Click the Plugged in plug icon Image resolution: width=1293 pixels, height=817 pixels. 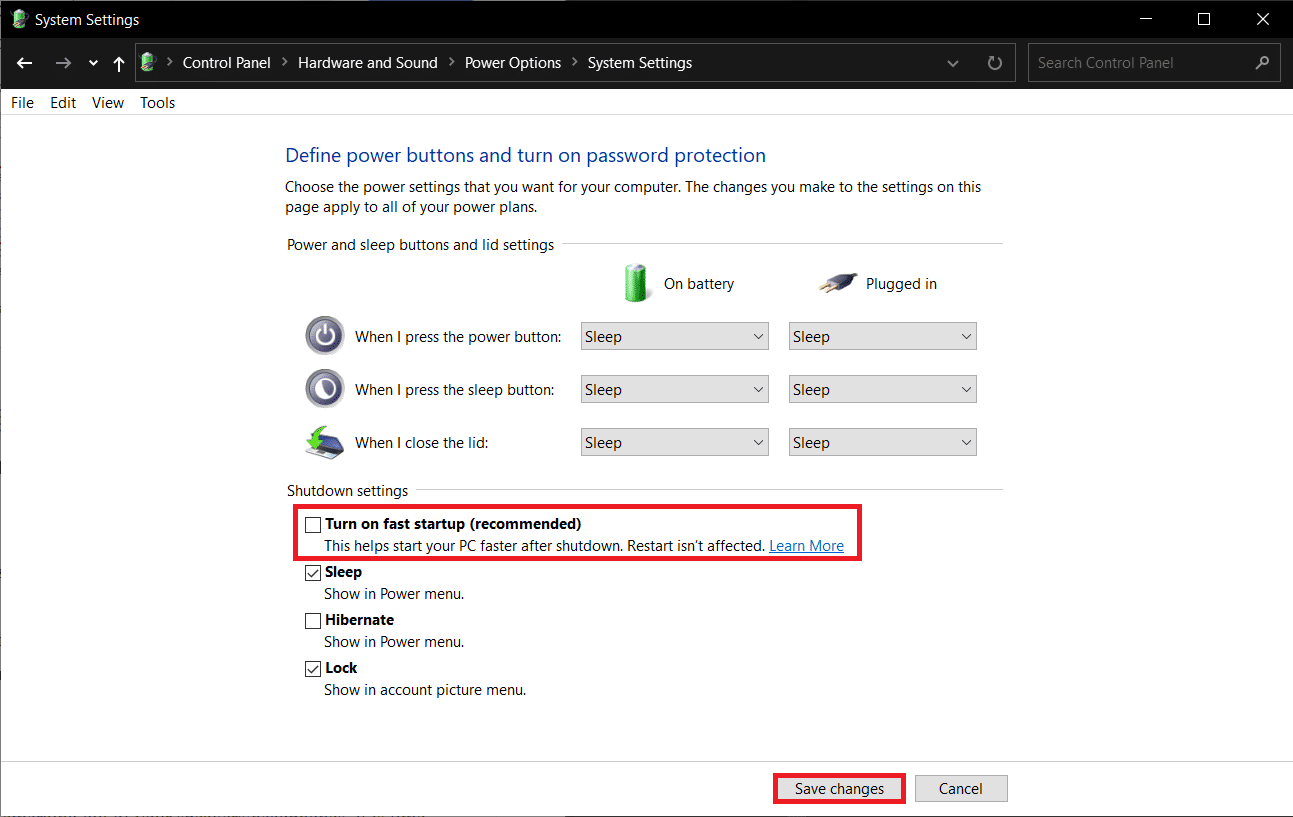tap(837, 283)
